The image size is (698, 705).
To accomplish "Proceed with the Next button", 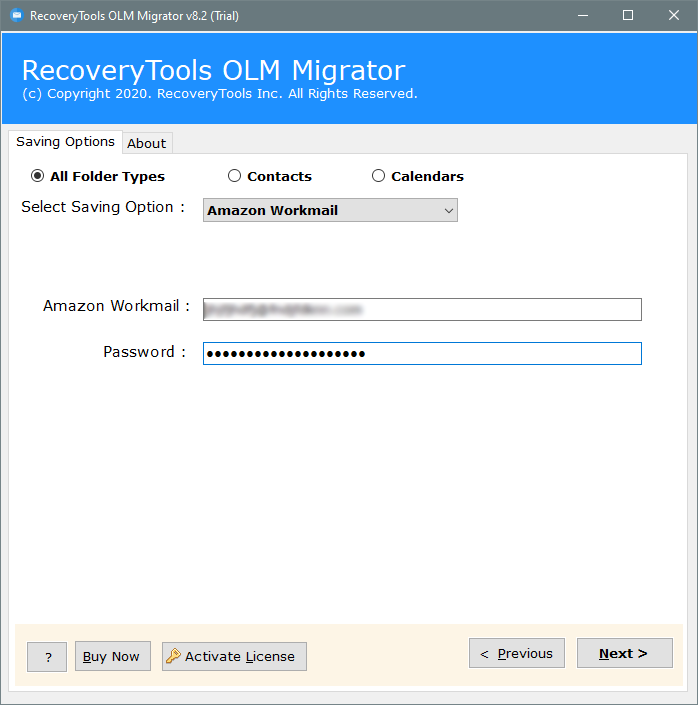I will (625, 653).
